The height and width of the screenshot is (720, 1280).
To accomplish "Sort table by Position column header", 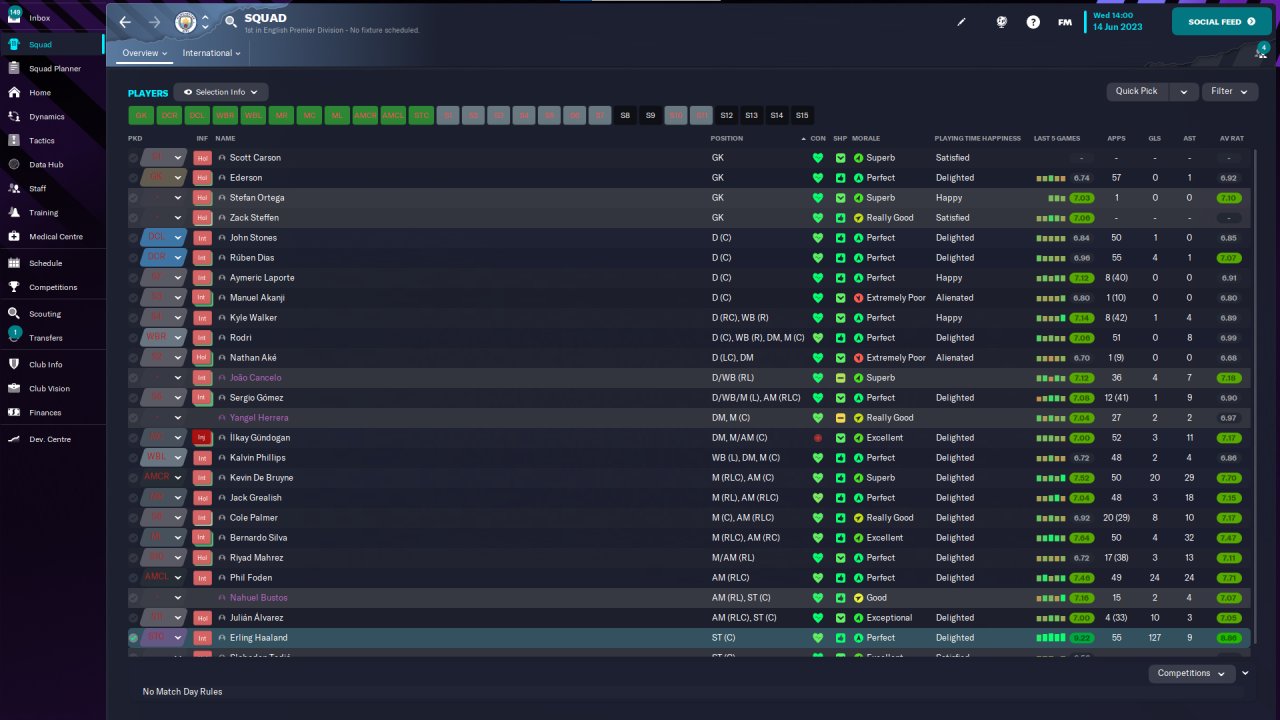I will click(726, 138).
